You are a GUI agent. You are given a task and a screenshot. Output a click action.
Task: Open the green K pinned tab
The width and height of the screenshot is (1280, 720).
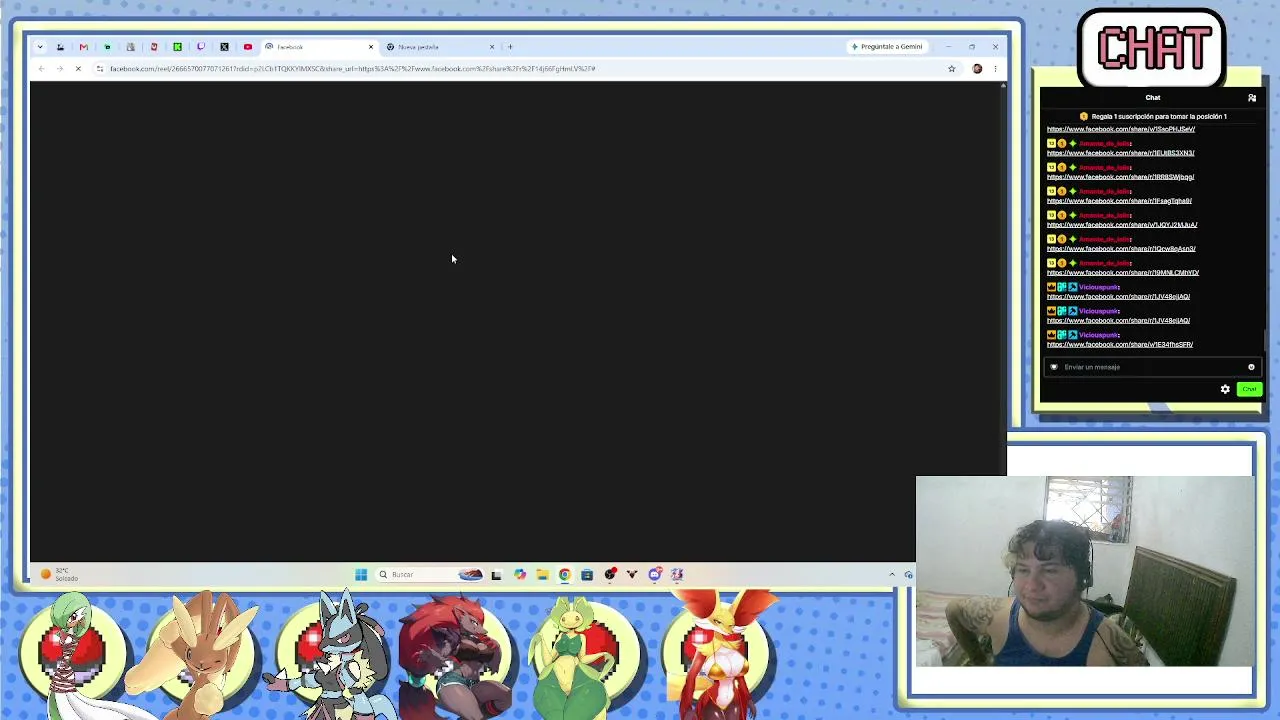177,47
